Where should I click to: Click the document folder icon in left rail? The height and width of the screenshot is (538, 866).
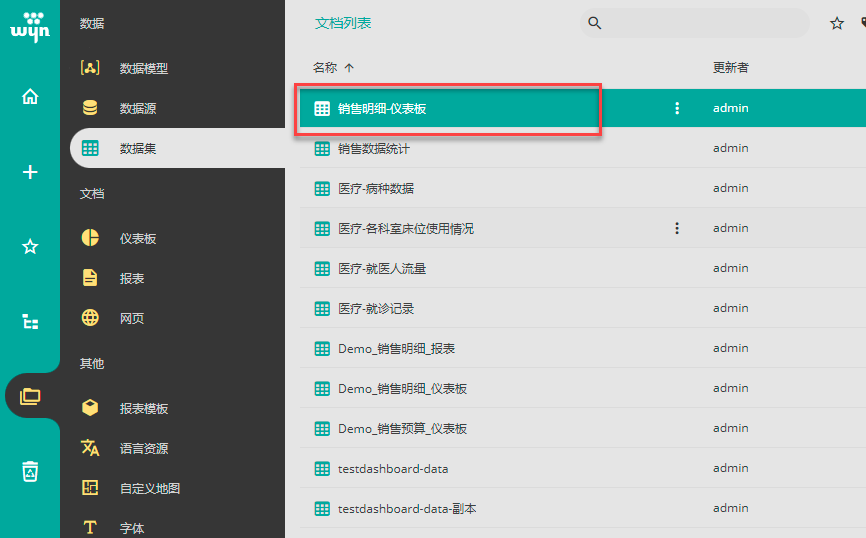pyautogui.click(x=30, y=396)
